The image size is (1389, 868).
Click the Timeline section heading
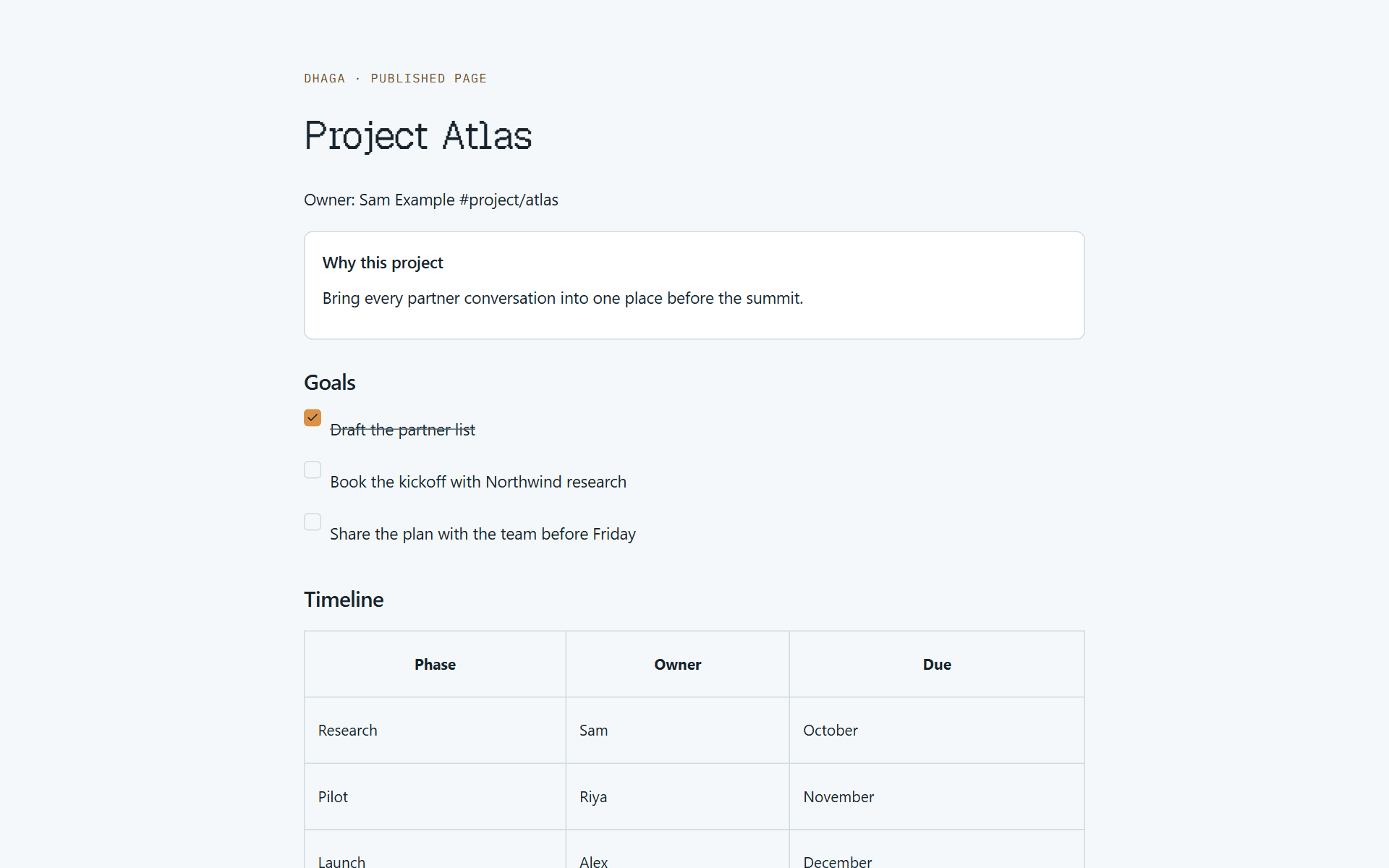coord(344,600)
